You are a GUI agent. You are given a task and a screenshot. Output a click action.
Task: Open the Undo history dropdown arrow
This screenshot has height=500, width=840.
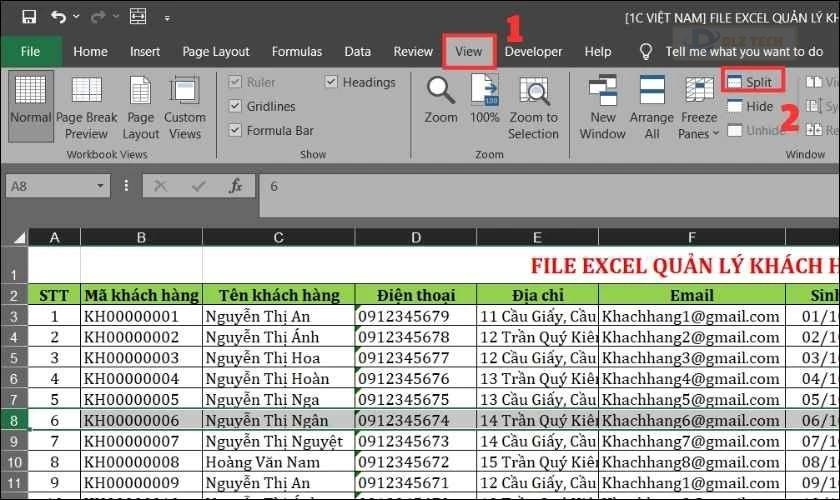(76, 17)
